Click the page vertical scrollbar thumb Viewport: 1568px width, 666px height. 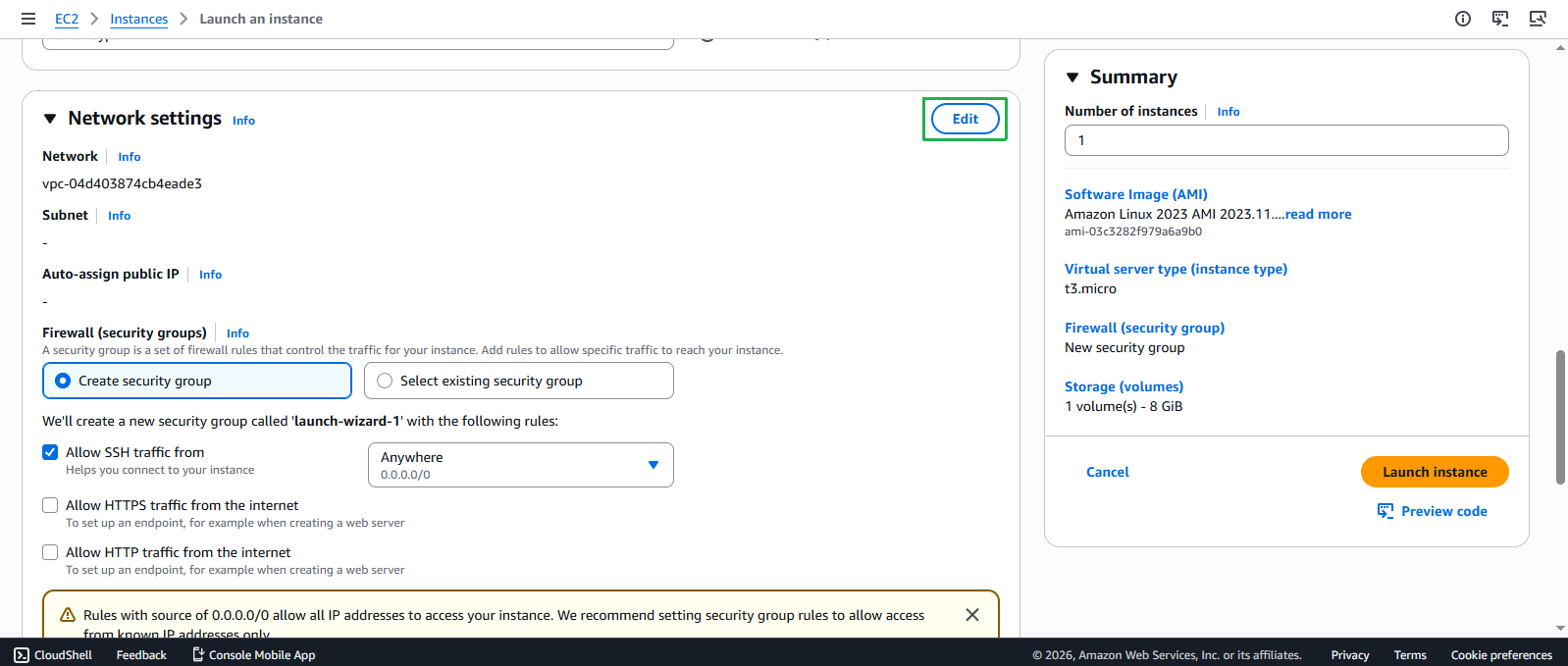[1560, 417]
